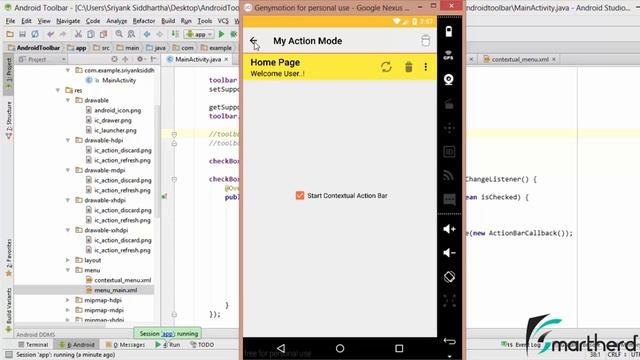The width and height of the screenshot is (640, 360).
Task: Run the app with green play button
Action: click(x=221, y=34)
